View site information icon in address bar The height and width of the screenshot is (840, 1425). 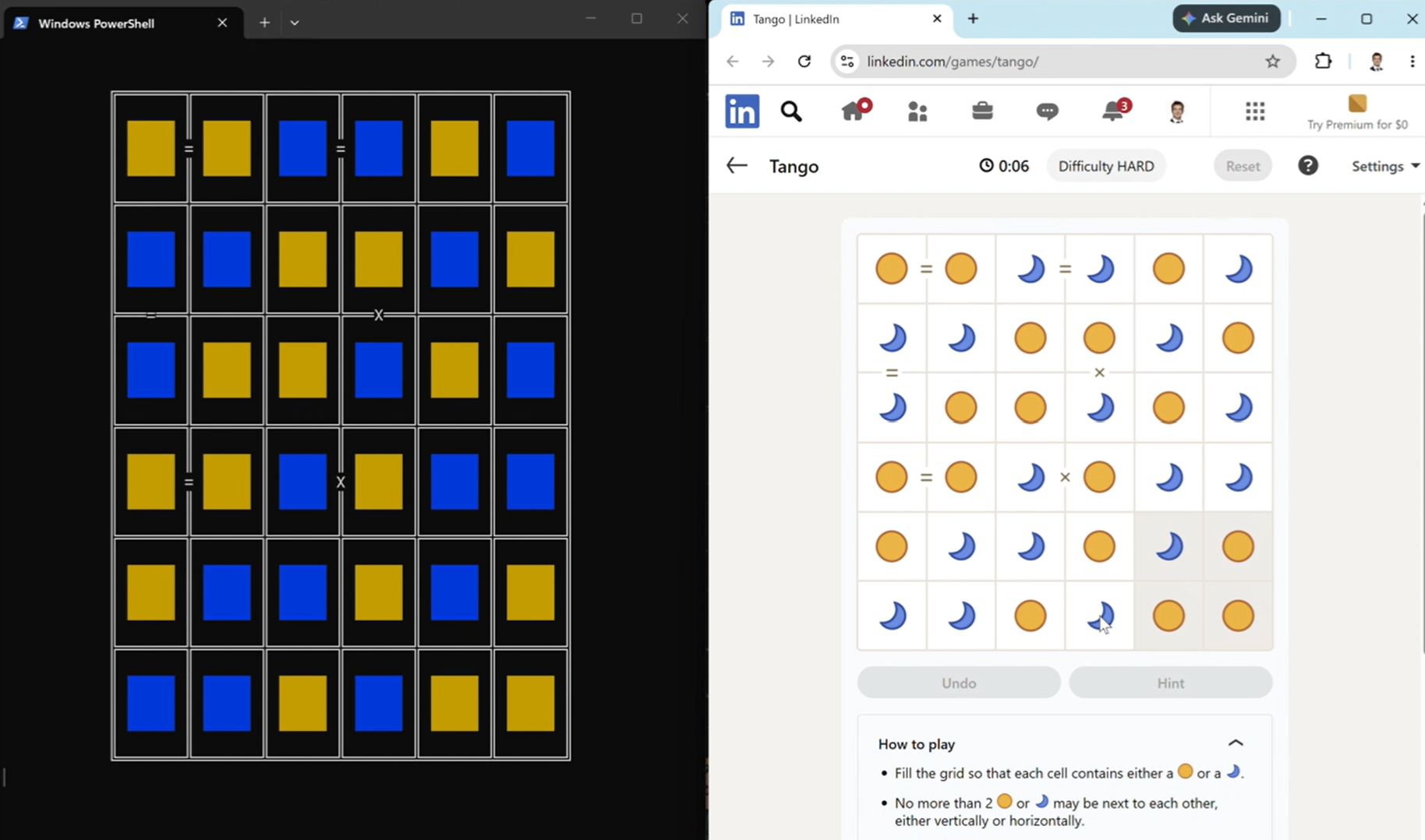point(847,61)
